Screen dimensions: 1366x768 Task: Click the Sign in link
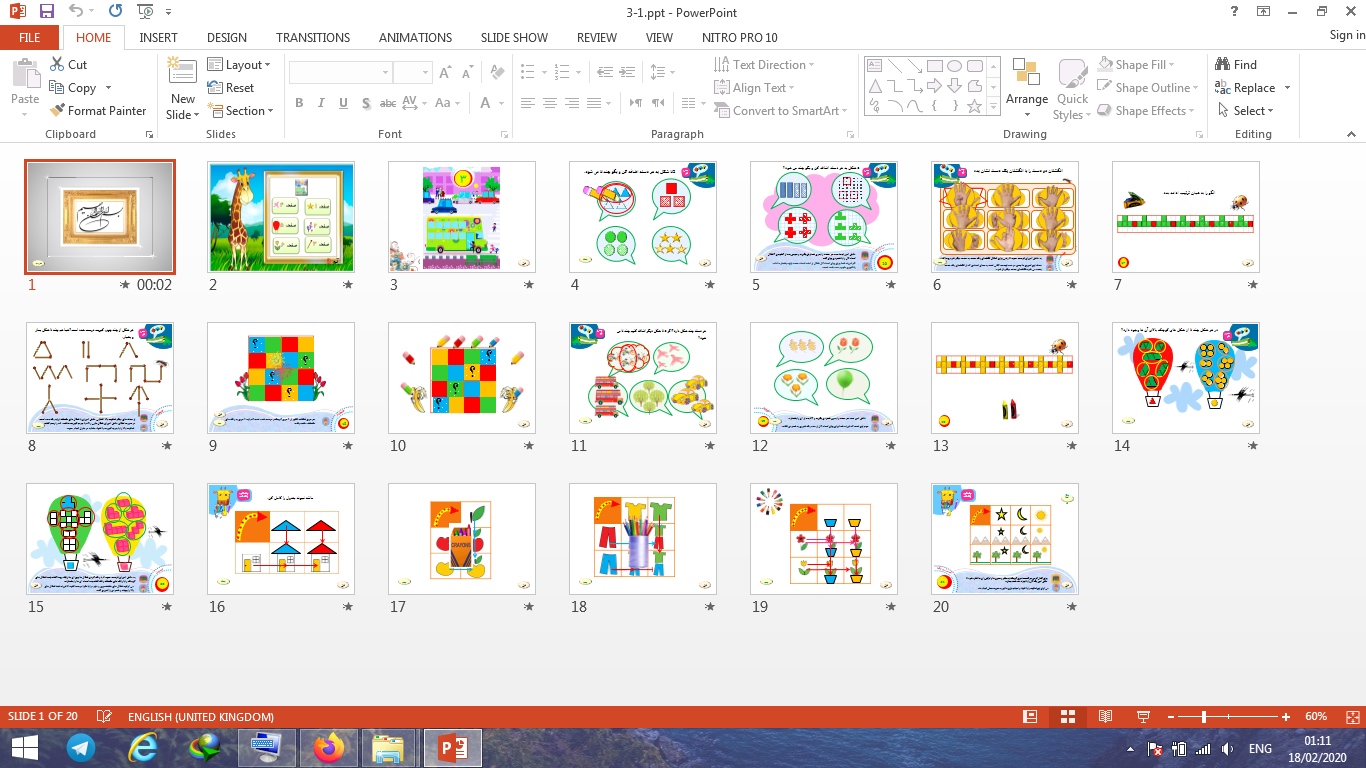[1346, 36]
